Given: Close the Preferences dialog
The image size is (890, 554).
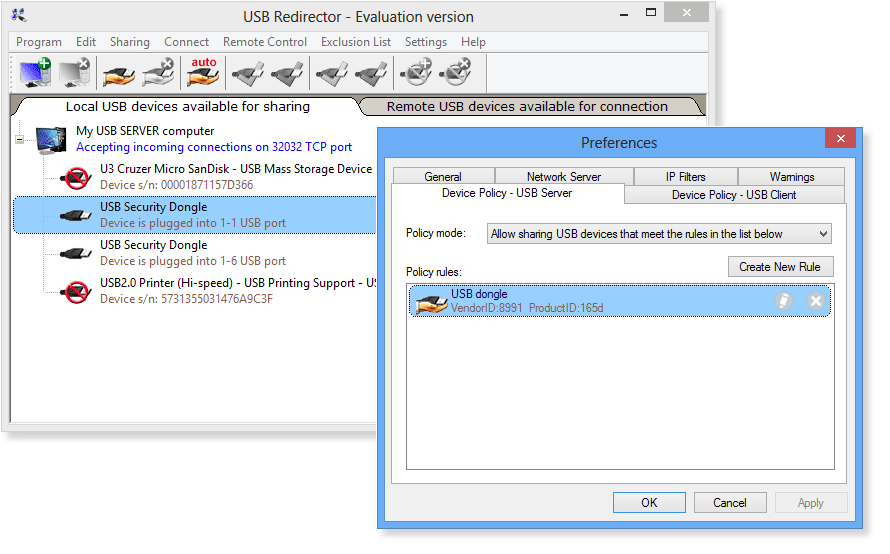Looking at the screenshot, I should [841, 138].
